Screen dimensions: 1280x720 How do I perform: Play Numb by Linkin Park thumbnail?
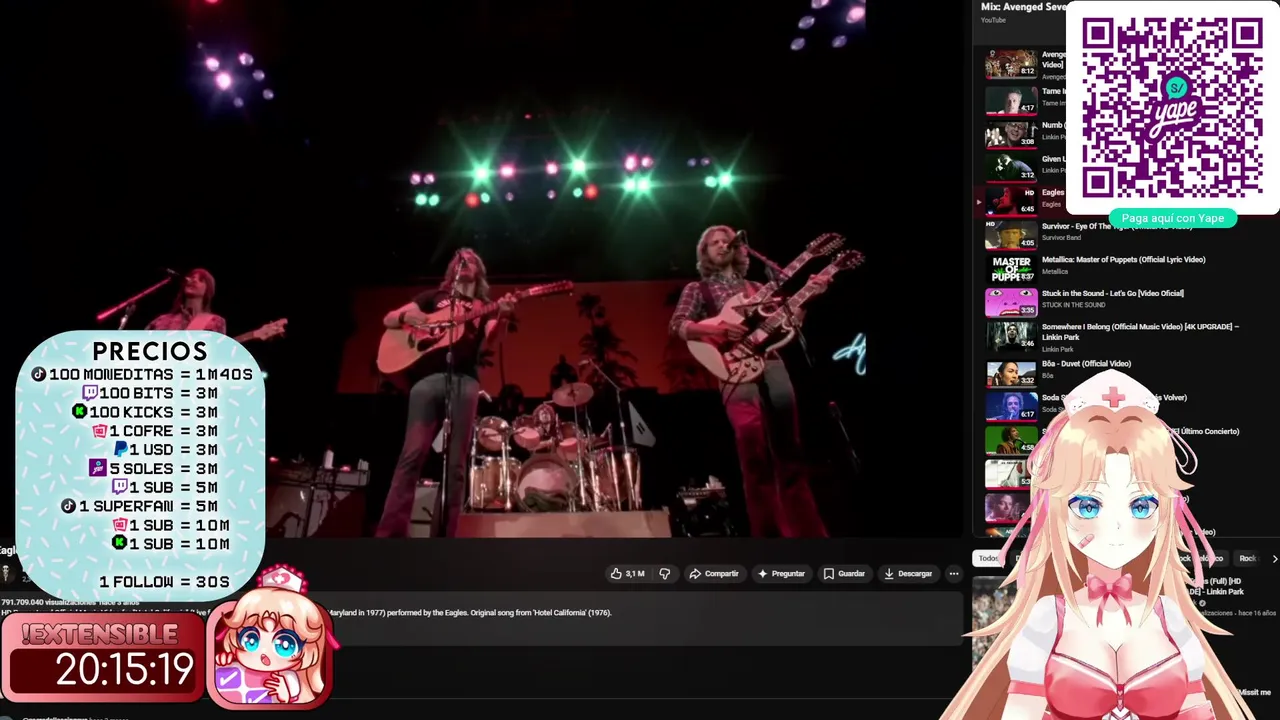pos(1011,134)
